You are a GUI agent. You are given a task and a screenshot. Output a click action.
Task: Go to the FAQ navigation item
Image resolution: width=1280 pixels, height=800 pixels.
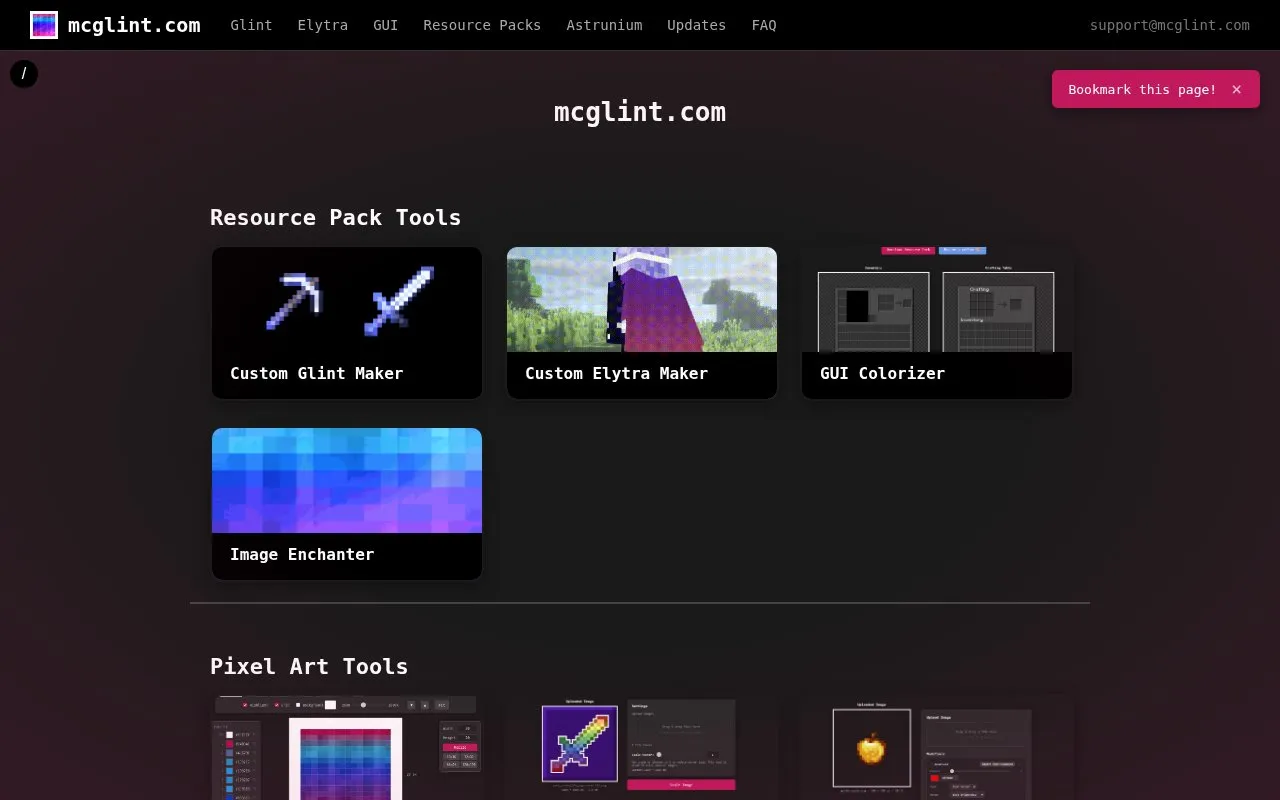coord(764,25)
